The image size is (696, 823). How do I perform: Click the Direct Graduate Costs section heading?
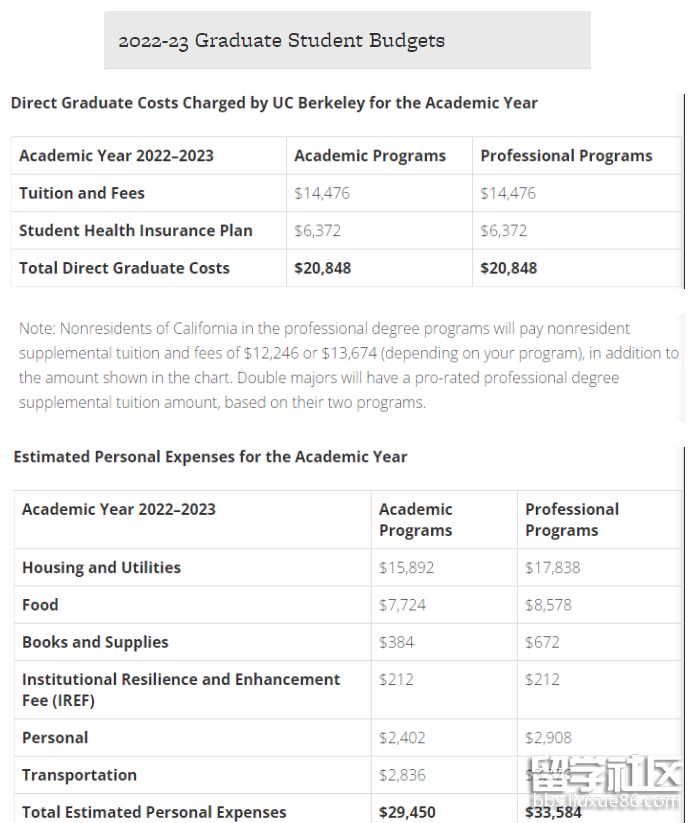click(x=274, y=103)
